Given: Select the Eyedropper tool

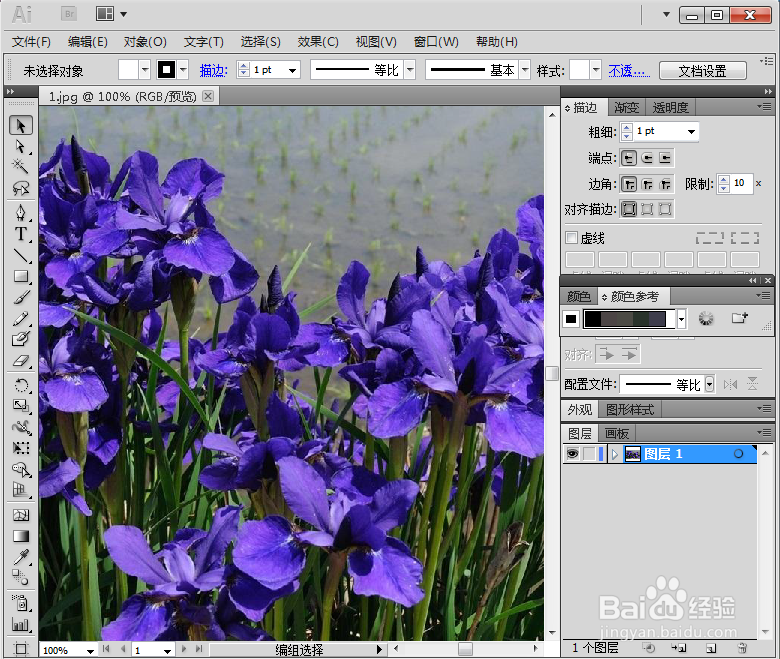Looking at the screenshot, I should (21, 557).
